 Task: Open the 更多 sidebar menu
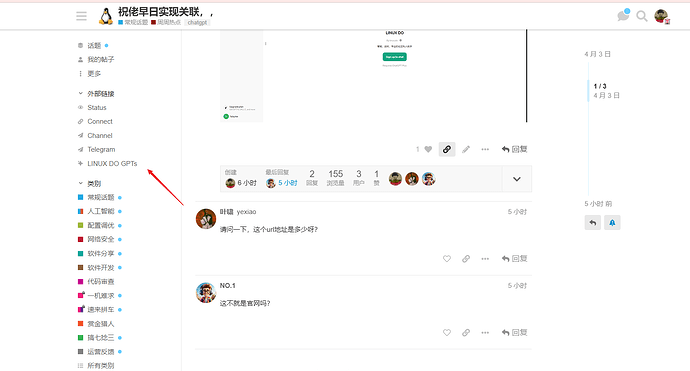pos(90,73)
